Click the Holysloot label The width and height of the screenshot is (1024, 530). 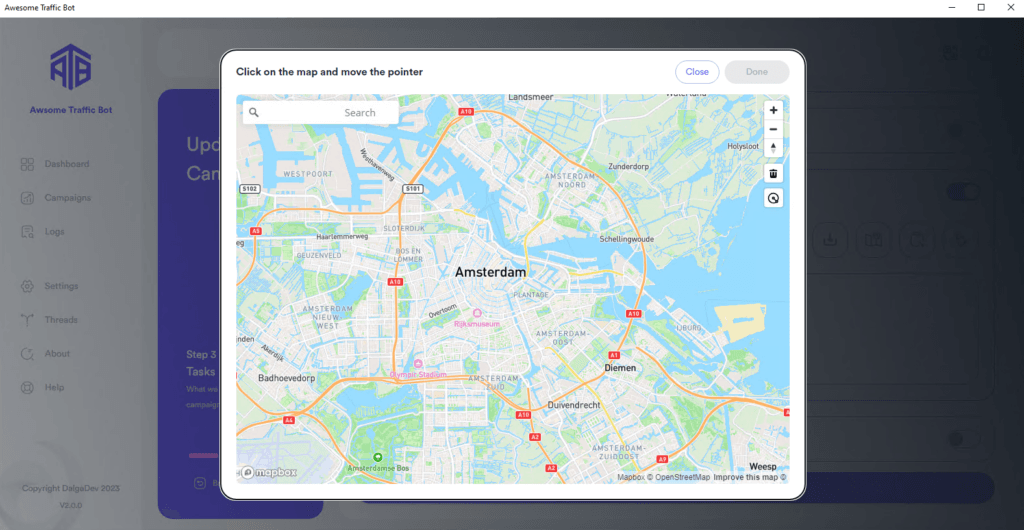[x=744, y=146]
